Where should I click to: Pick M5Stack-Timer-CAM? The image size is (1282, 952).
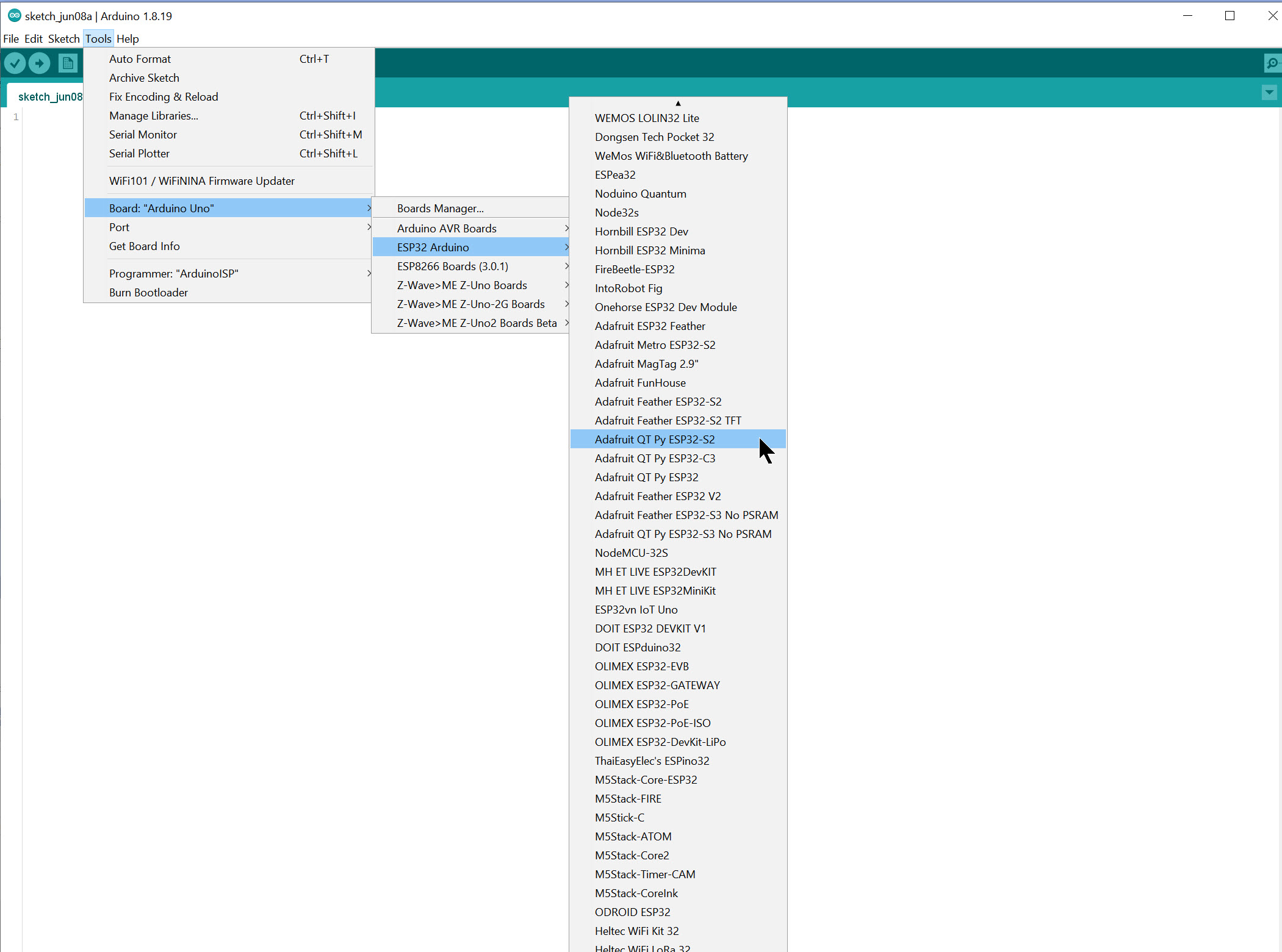point(678,875)
